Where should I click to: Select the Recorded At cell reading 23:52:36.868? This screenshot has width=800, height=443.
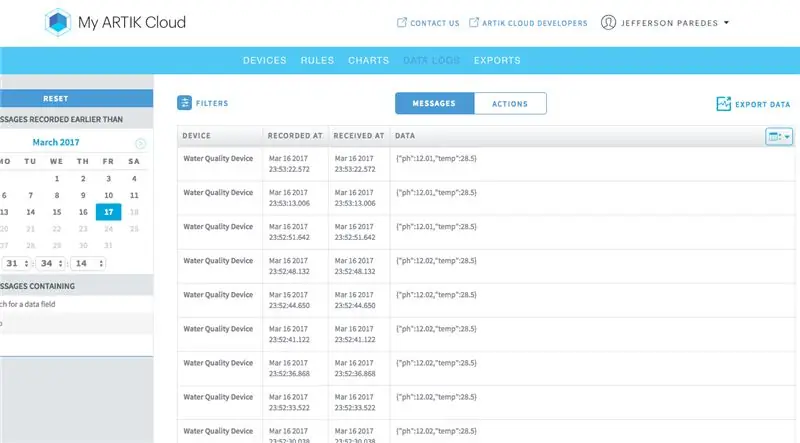(x=295, y=368)
